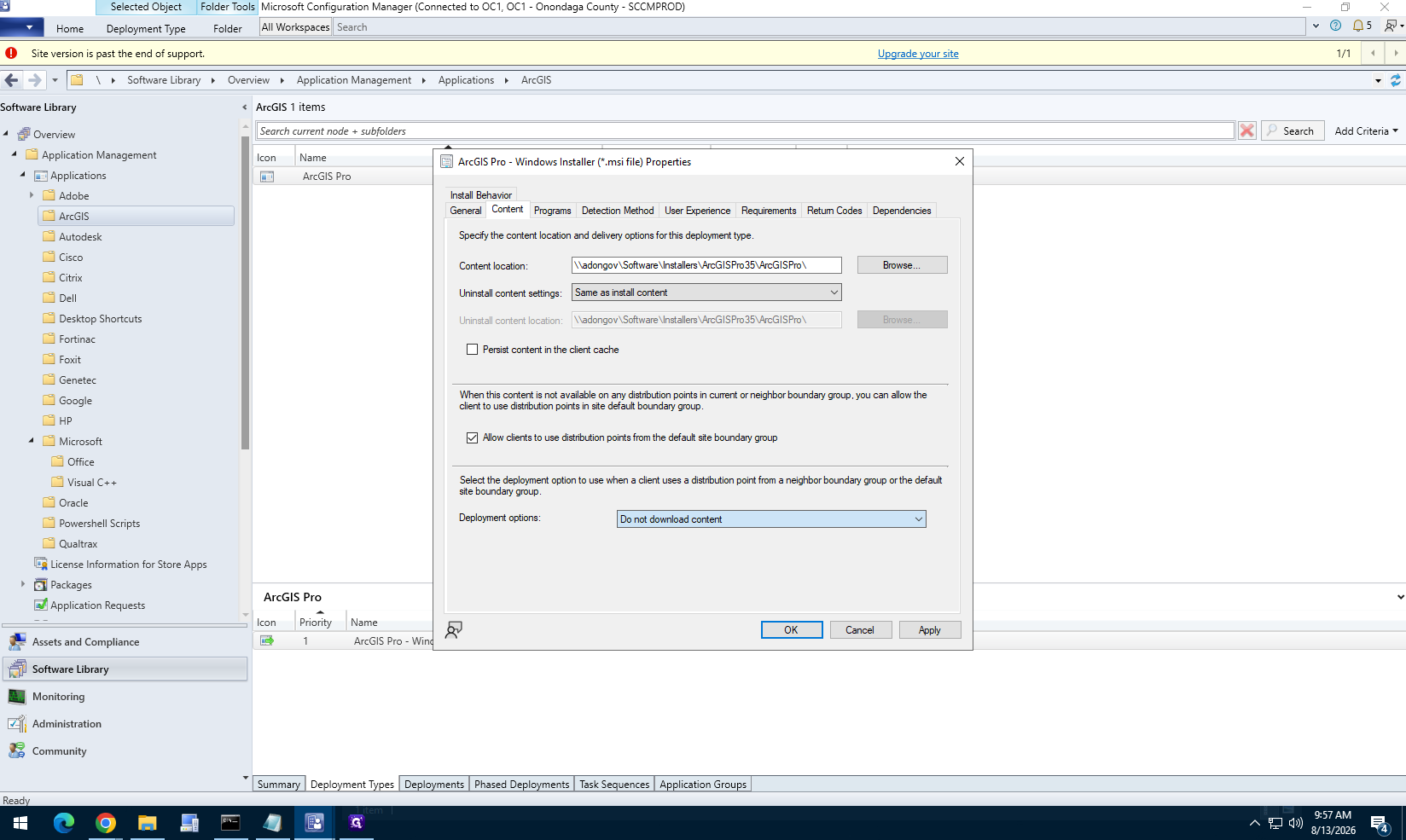This screenshot has width=1406, height=840.
Task: Open the Summary bottom tab
Action: (x=278, y=784)
